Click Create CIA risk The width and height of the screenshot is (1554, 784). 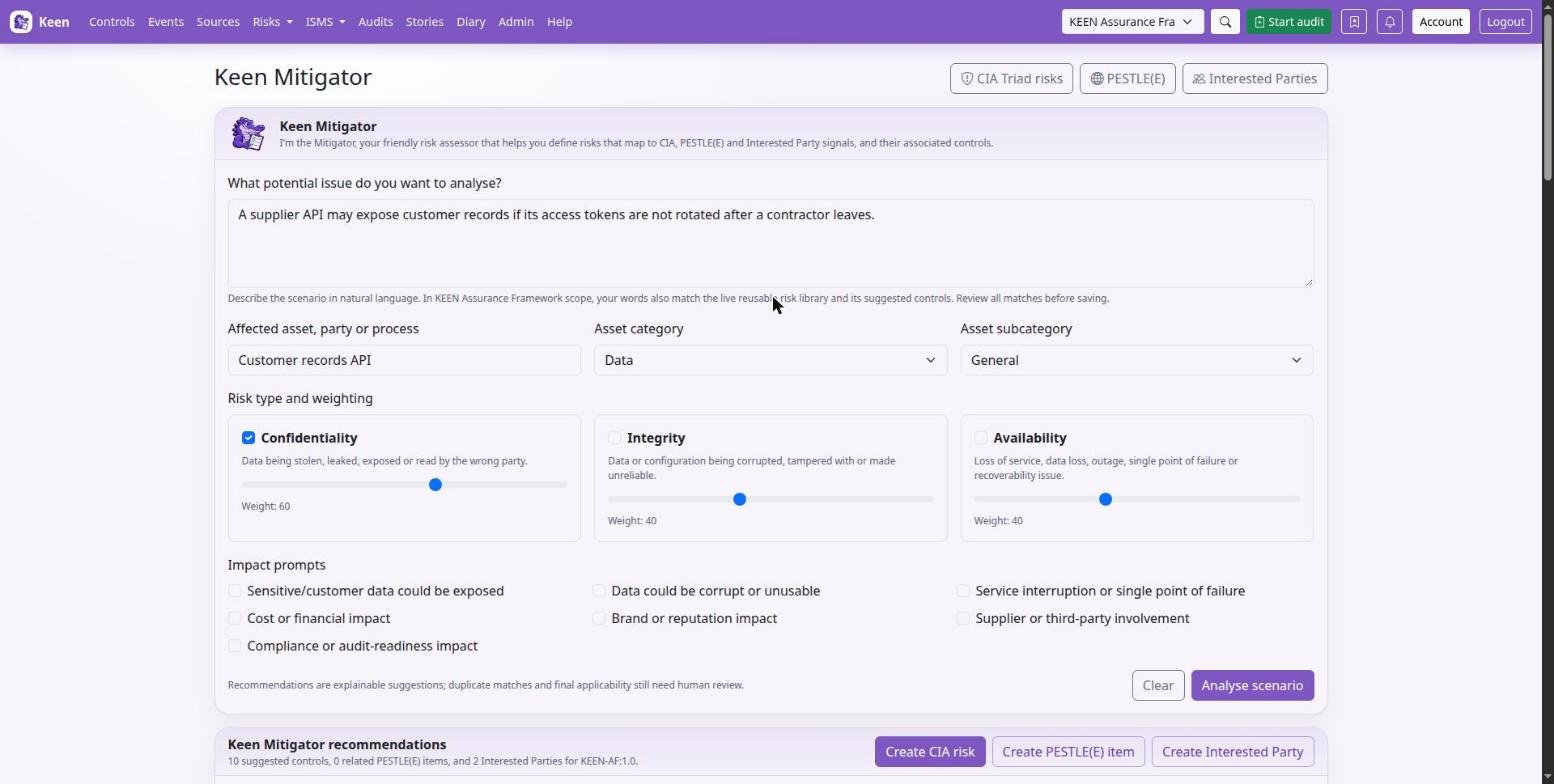930,752
